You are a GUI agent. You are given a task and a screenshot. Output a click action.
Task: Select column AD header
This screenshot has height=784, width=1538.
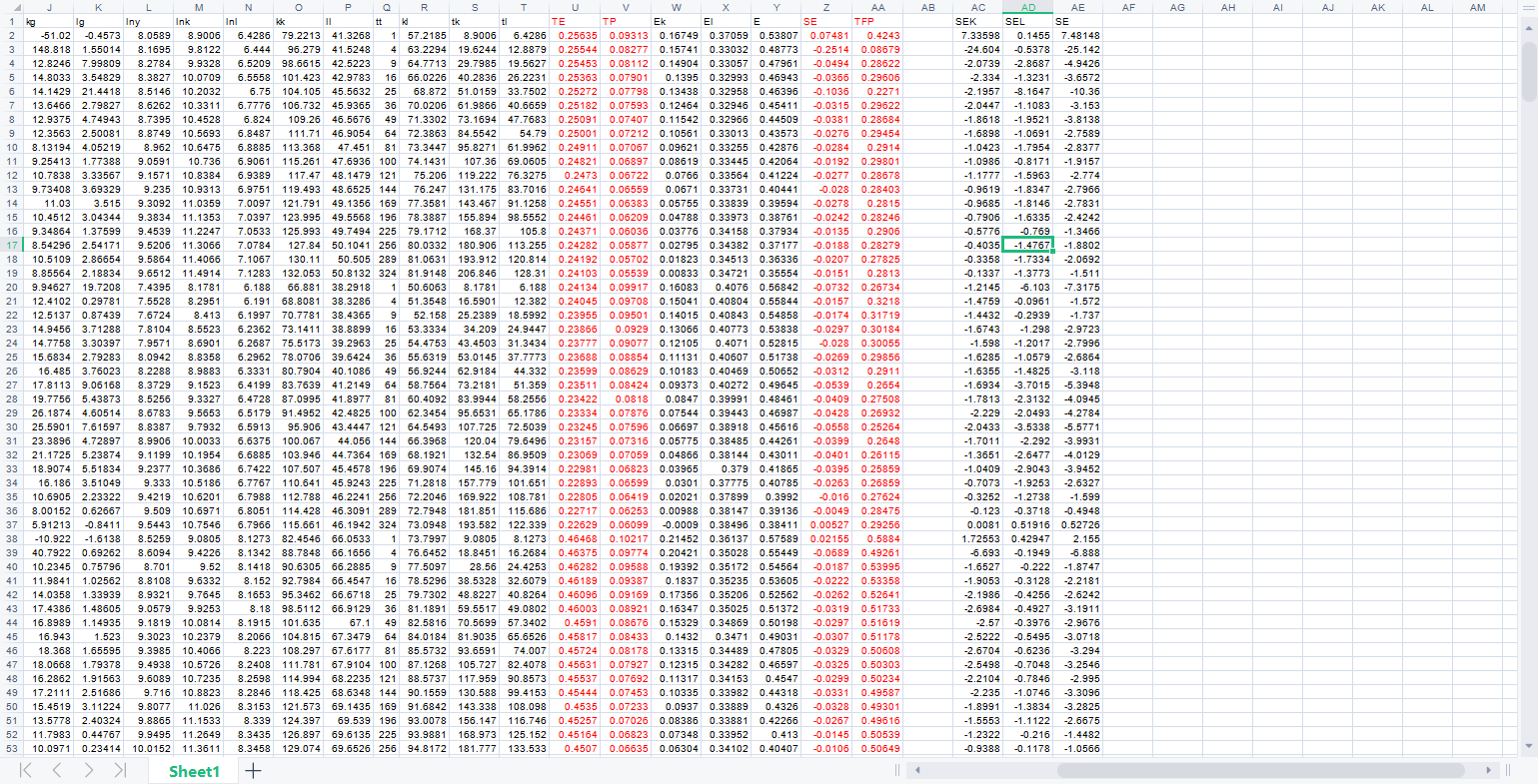tap(1028, 7)
